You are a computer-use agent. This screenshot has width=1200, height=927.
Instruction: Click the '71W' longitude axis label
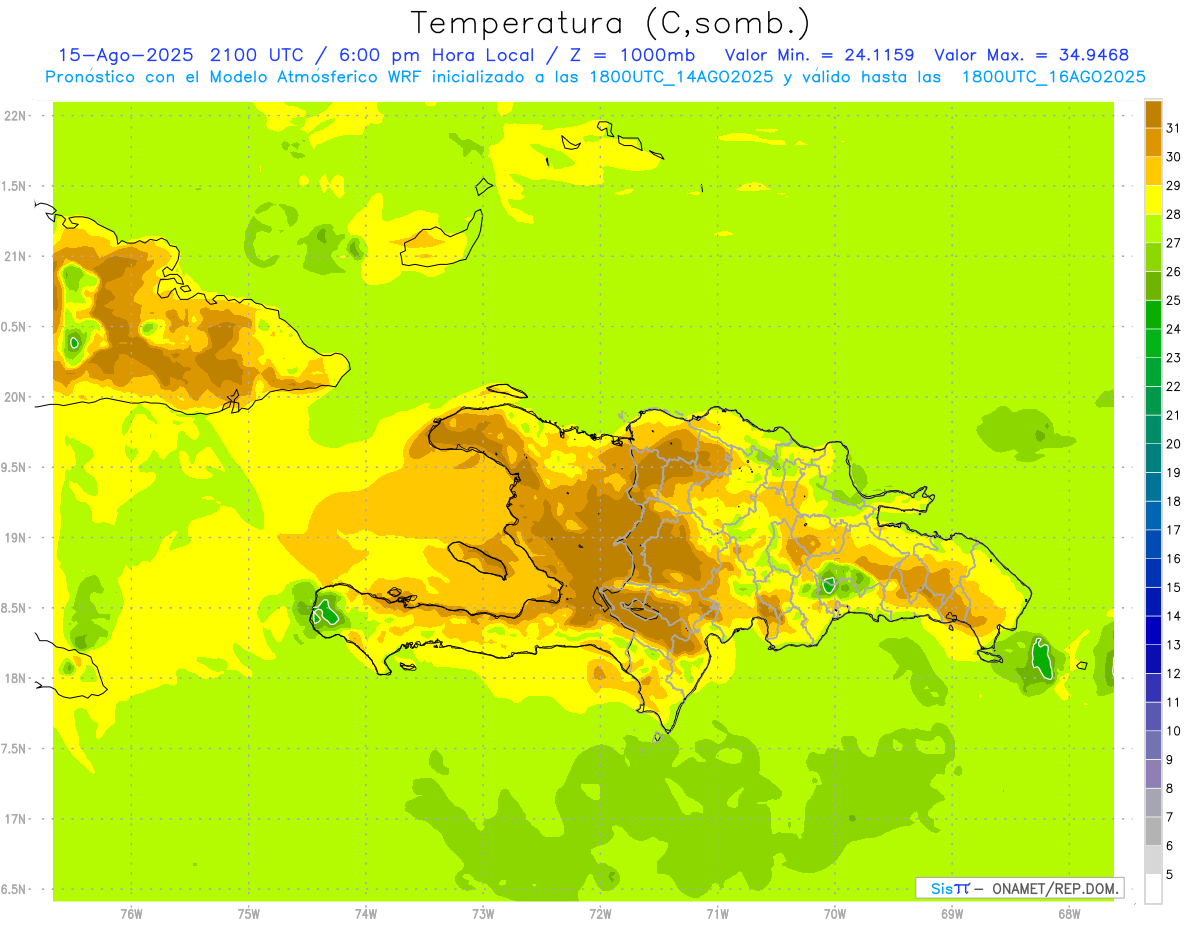coord(717,913)
